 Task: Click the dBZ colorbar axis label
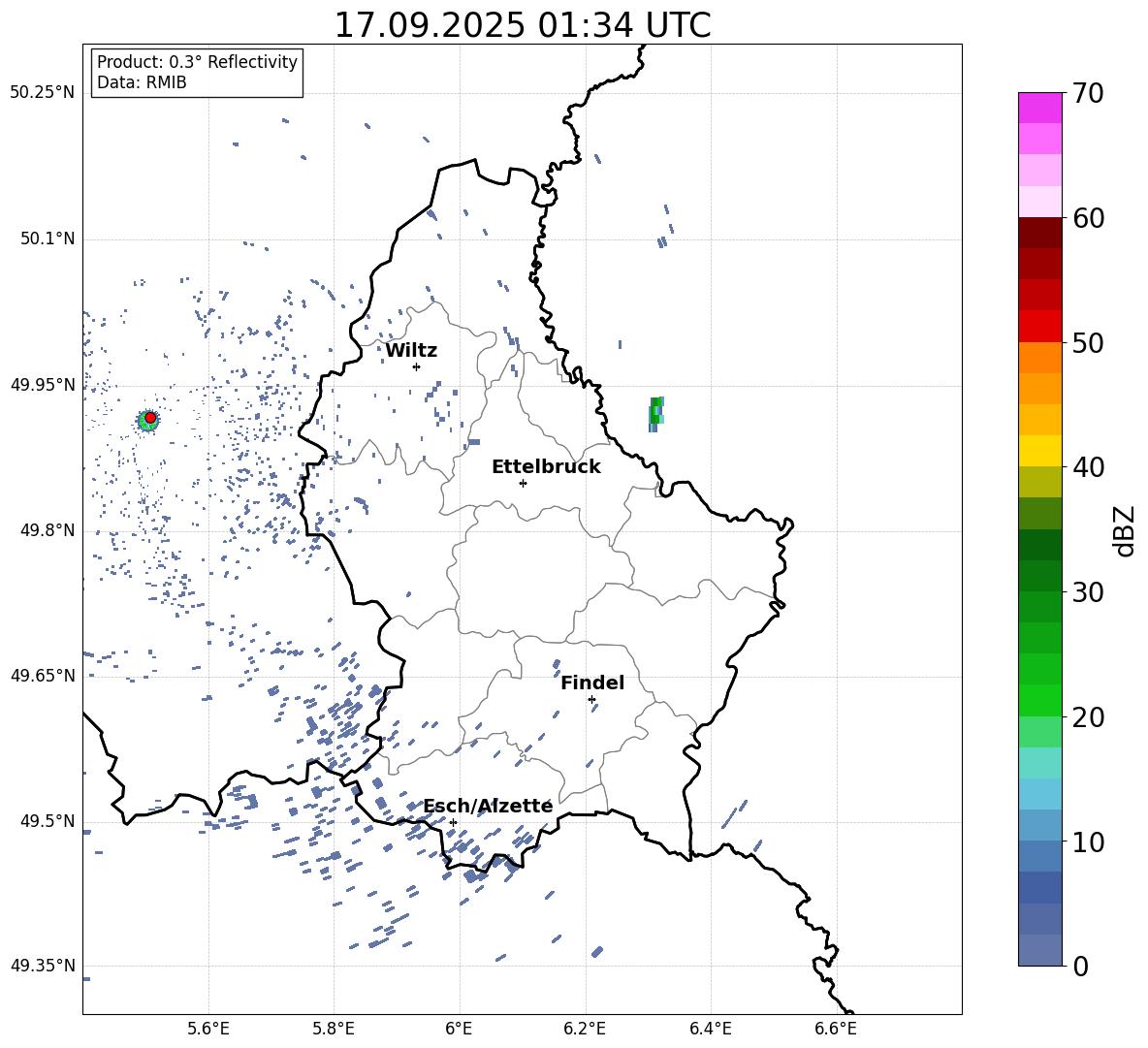pyautogui.click(x=1124, y=530)
